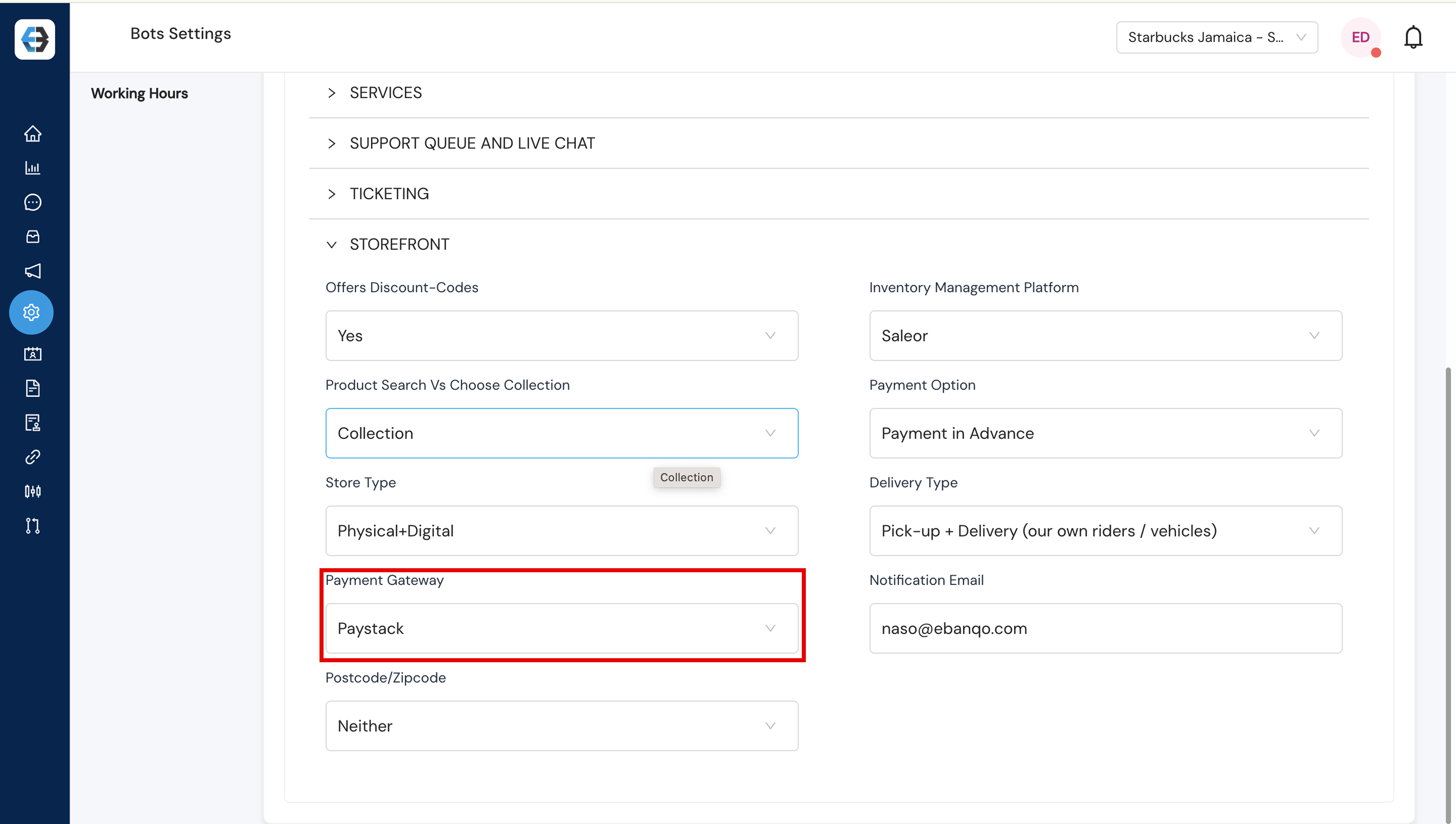Open the bar chart analytics icon

(32, 168)
